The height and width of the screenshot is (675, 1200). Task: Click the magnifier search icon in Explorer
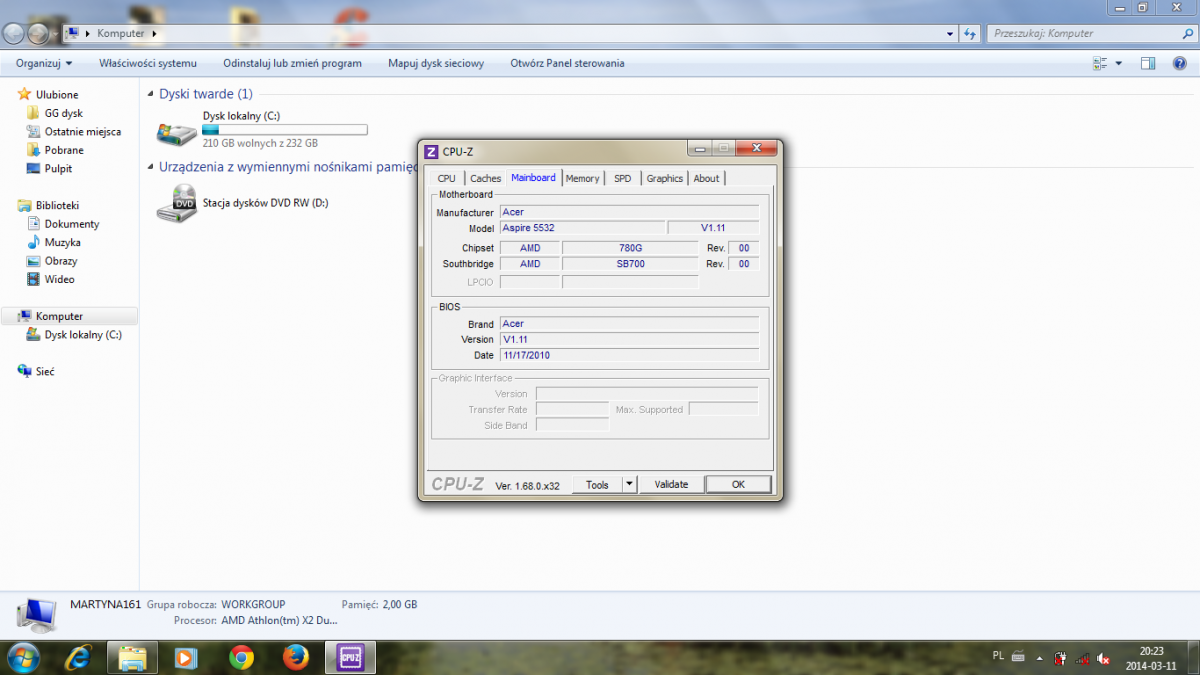(1188, 33)
